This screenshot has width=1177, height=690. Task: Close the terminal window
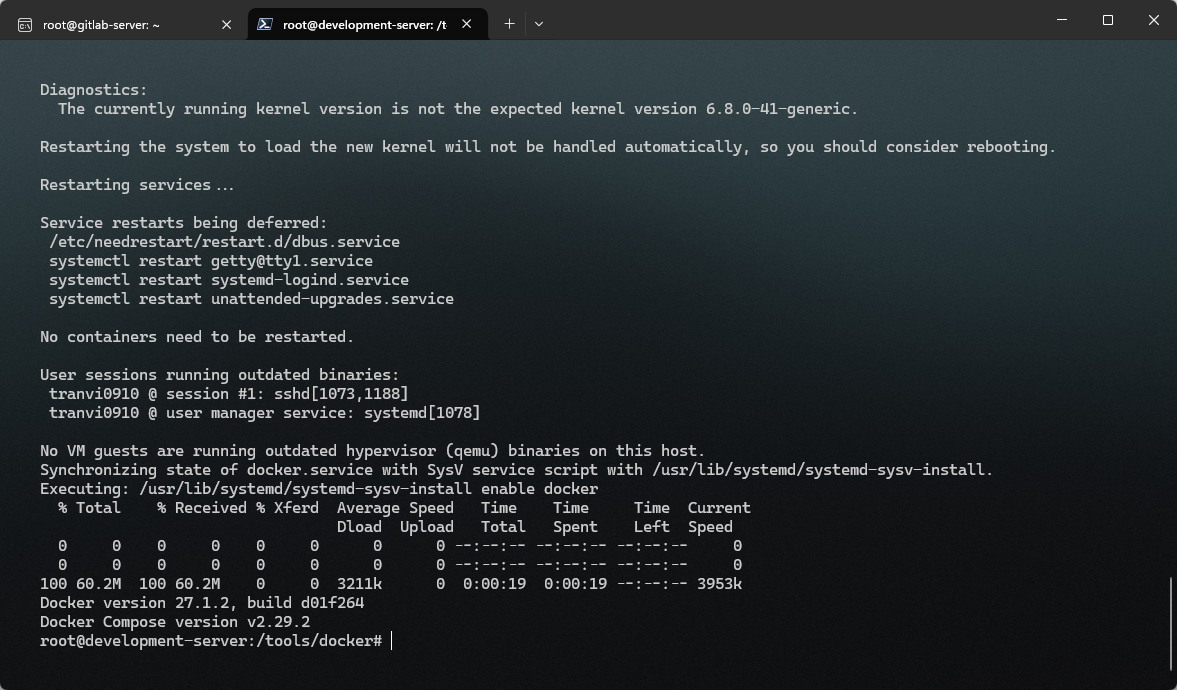tap(1153, 20)
